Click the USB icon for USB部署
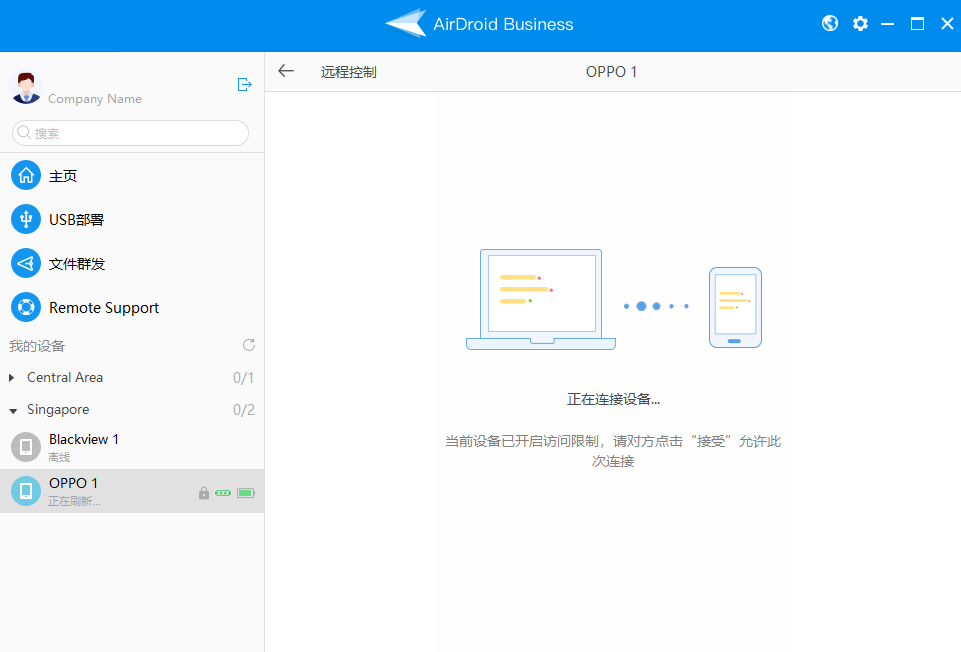Image resolution: width=961 pixels, height=652 pixels. tap(26, 219)
